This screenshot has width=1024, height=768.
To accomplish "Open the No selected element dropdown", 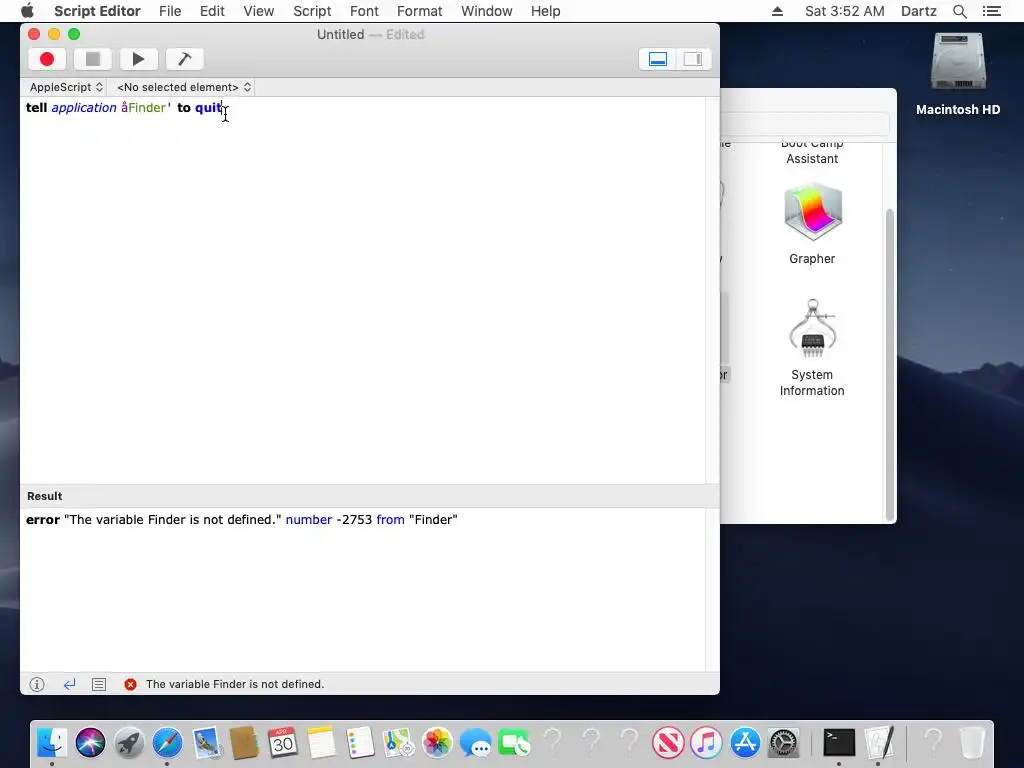I will point(184,87).
